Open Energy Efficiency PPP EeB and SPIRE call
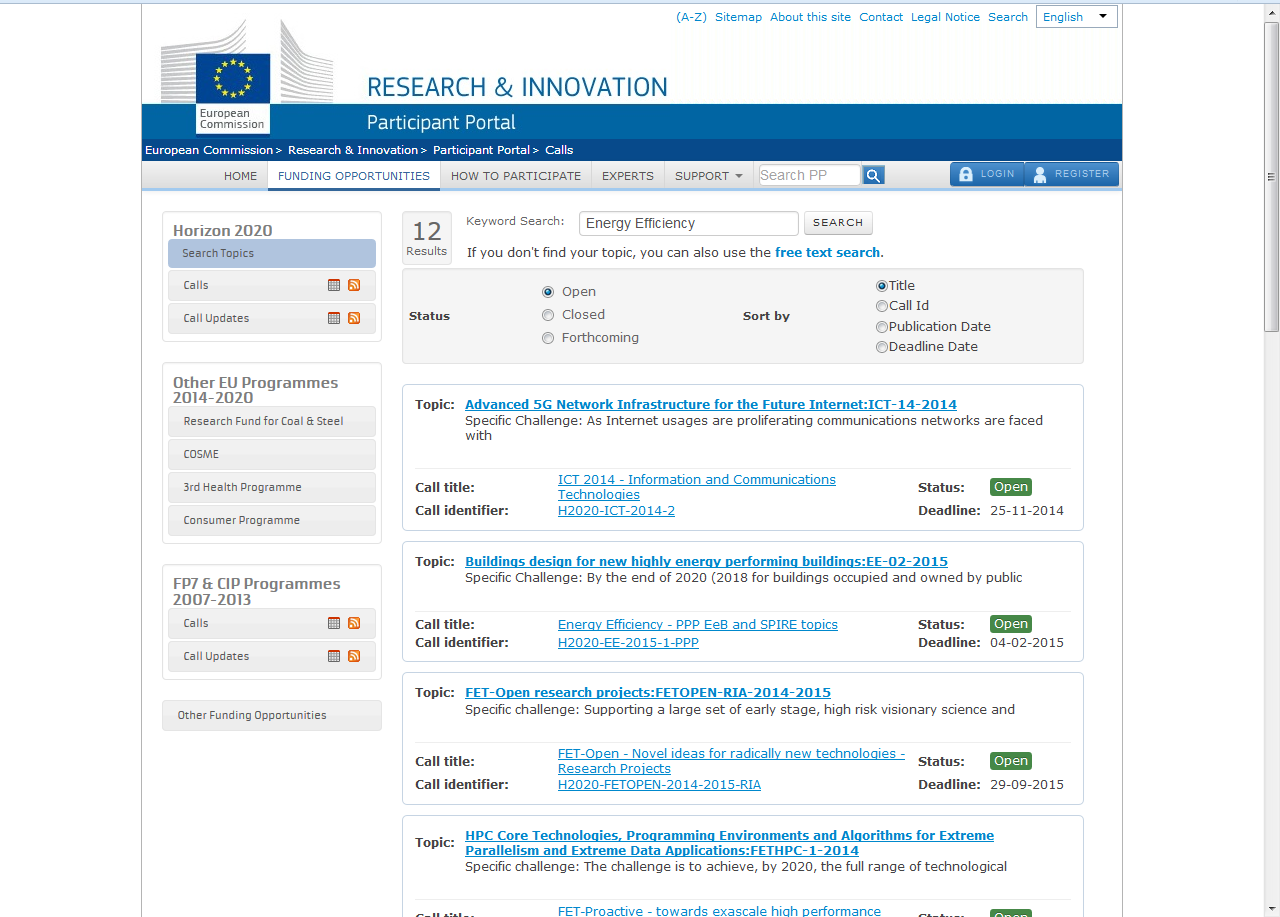The image size is (1280, 917). 698,625
